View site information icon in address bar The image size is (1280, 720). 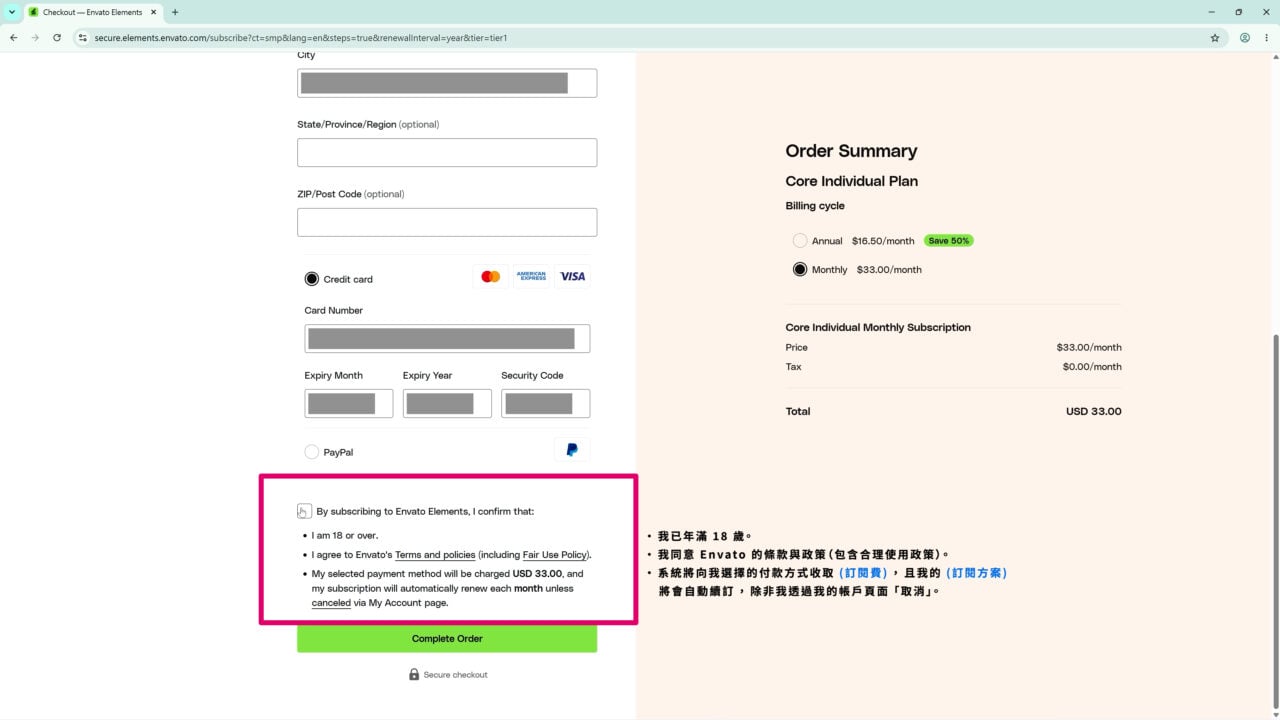83,38
